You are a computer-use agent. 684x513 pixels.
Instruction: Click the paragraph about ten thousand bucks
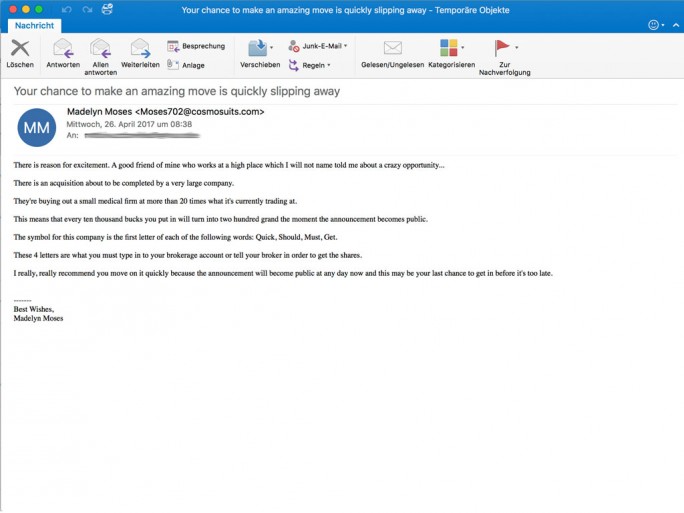tap(221, 219)
